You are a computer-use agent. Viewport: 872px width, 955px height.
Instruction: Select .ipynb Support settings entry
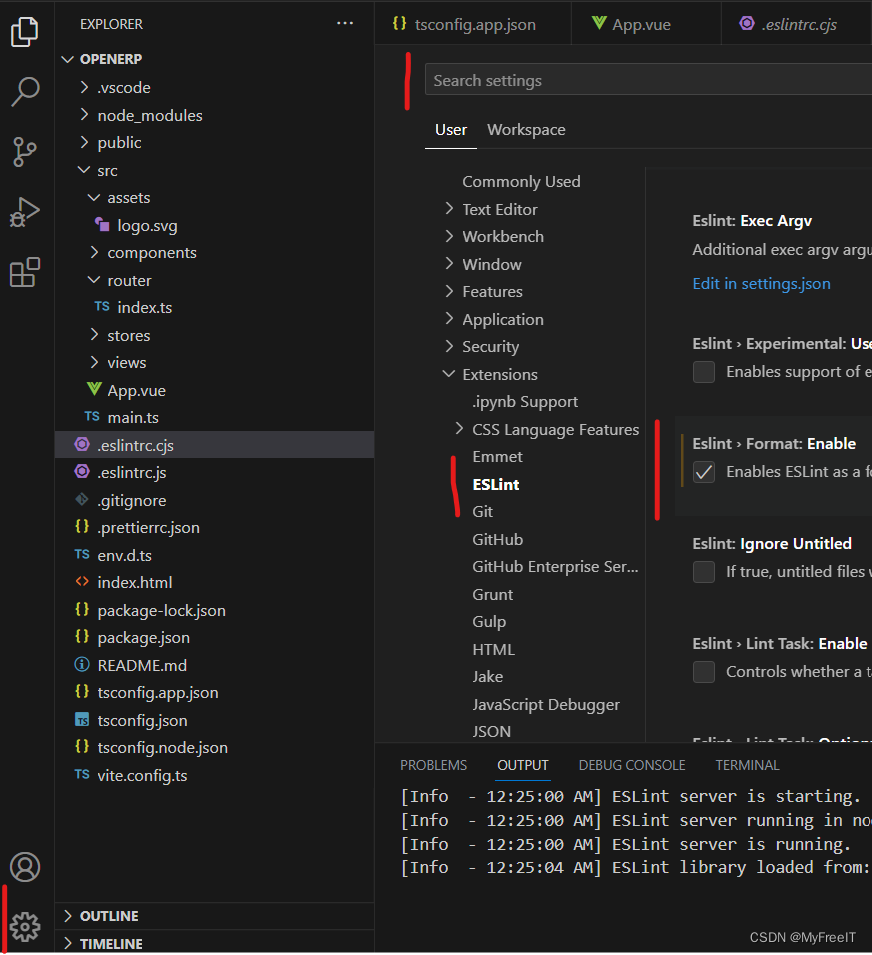pos(525,402)
